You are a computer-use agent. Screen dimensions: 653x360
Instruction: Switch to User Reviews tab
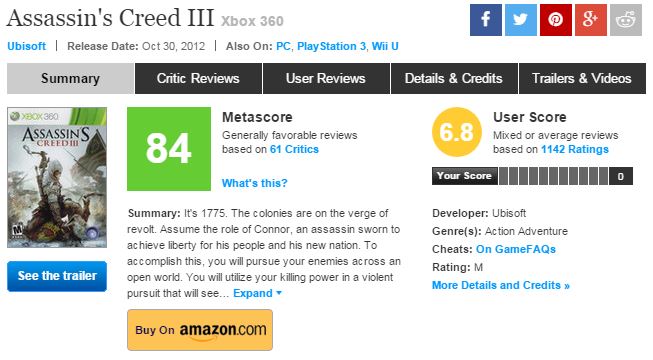[326, 78]
